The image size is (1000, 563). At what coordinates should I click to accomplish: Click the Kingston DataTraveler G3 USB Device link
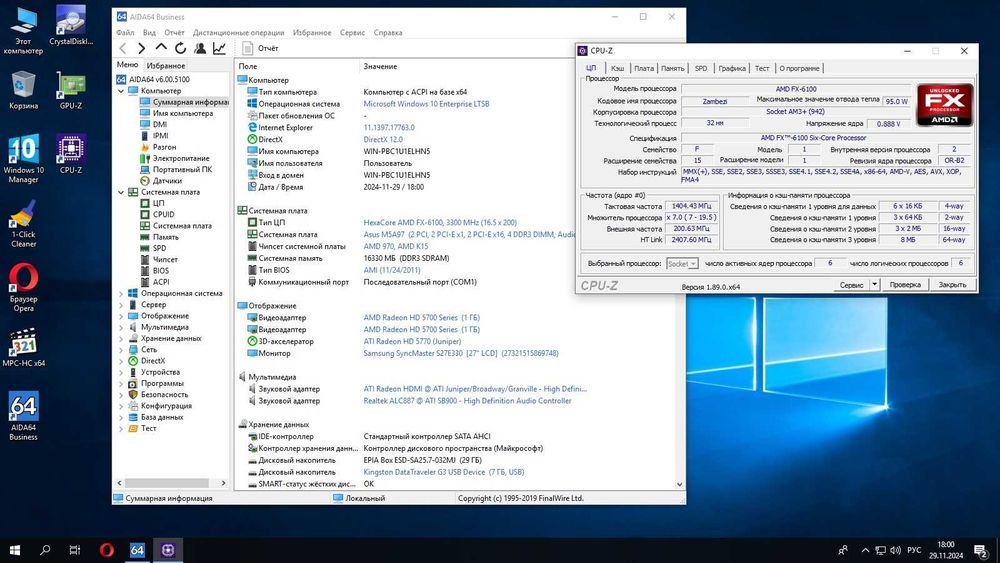pyautogui.click(x=444, y=472)
